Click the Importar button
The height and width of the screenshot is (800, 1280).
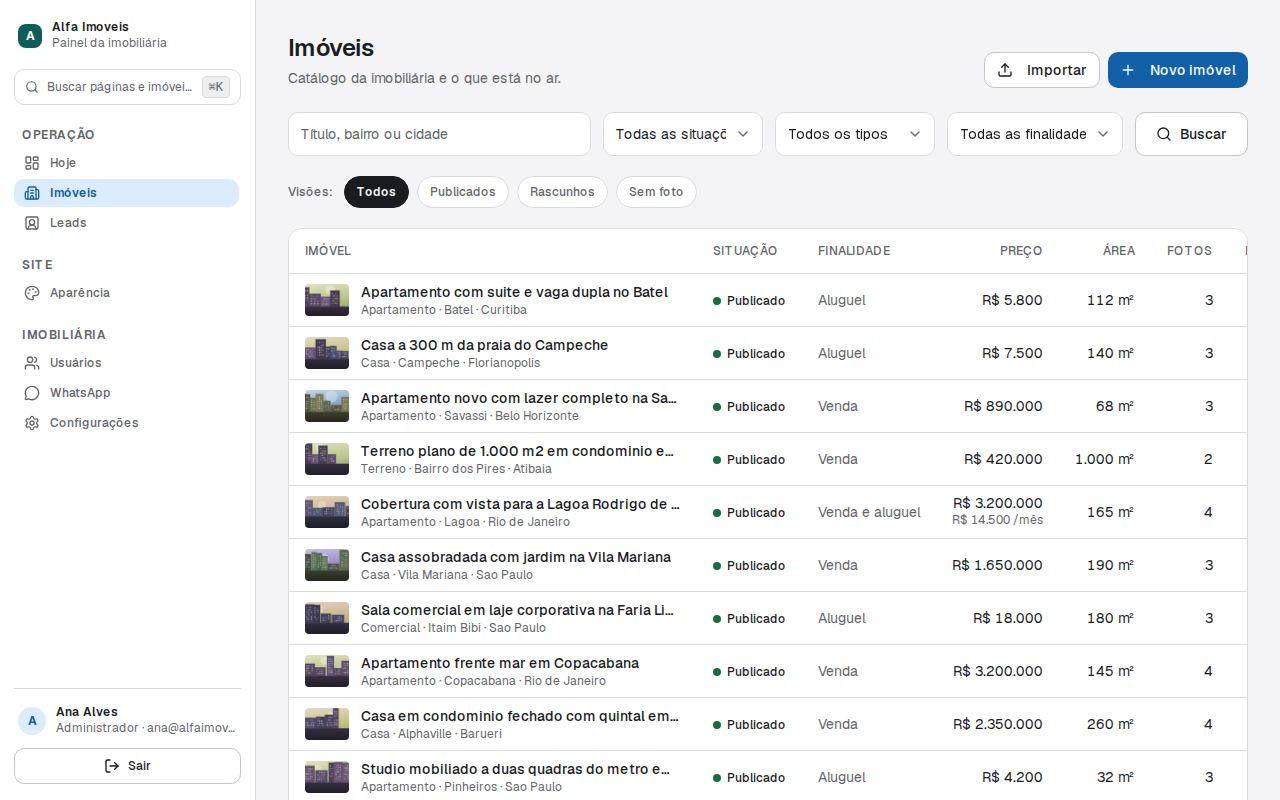(x=1042, y=70)
